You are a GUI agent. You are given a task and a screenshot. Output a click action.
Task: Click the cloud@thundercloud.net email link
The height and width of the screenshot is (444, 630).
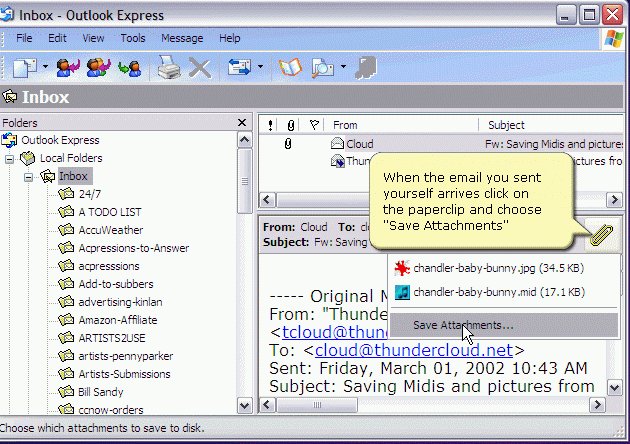point(414,350)
